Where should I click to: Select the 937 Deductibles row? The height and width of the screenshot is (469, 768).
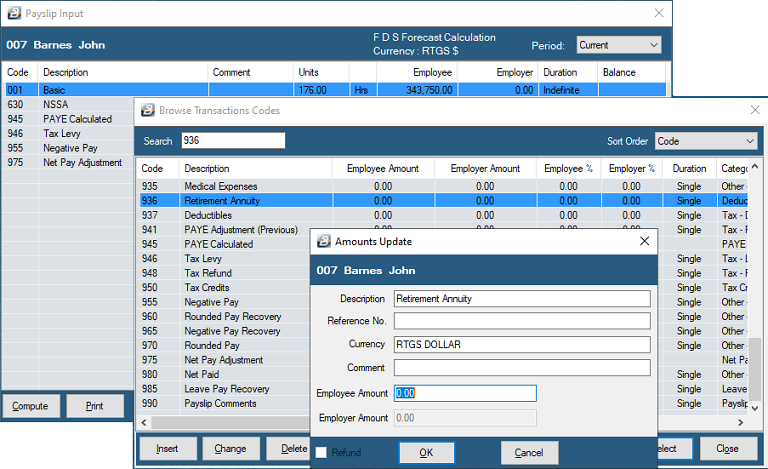[444, 215]
